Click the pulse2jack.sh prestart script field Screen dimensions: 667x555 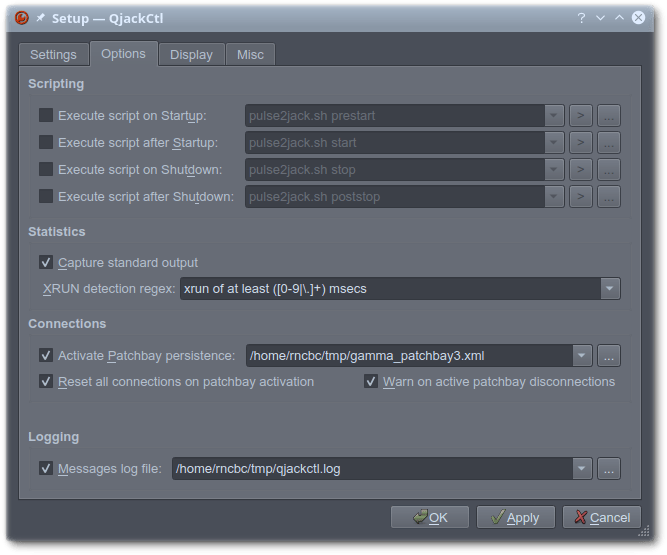(x=395, y=116)
